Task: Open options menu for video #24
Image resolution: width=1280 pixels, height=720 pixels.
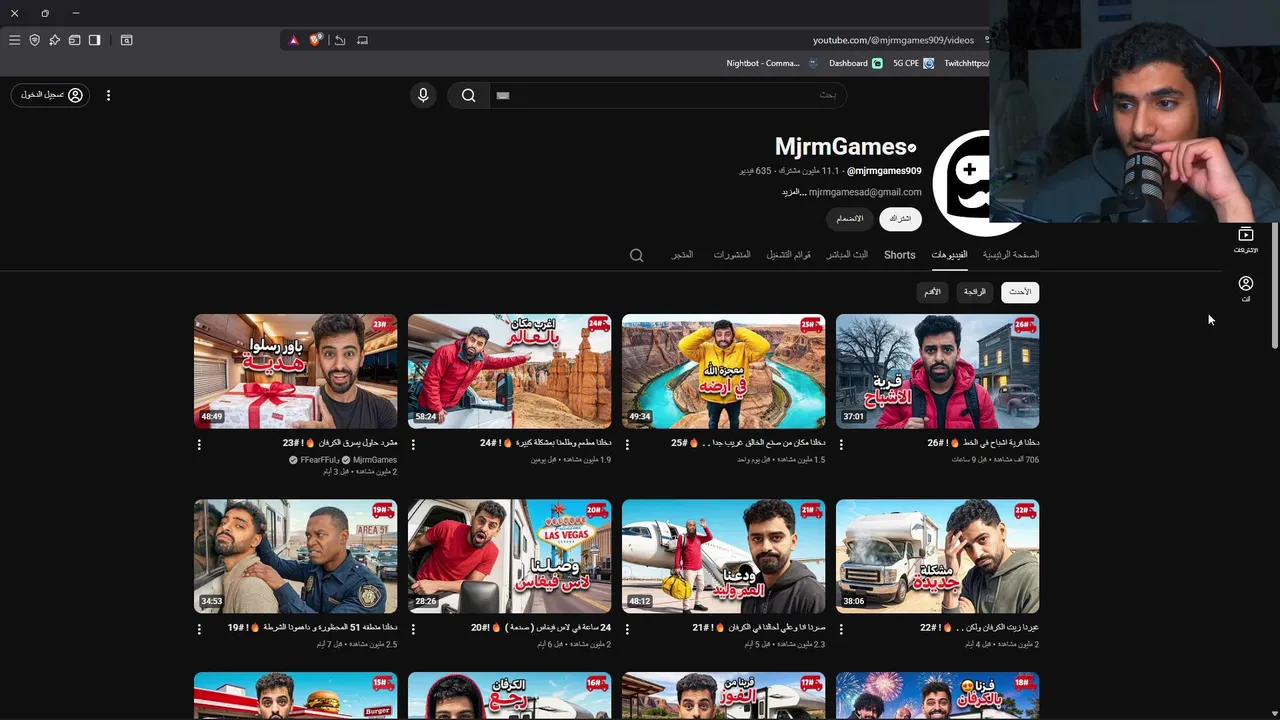Action: coord(413,444)
